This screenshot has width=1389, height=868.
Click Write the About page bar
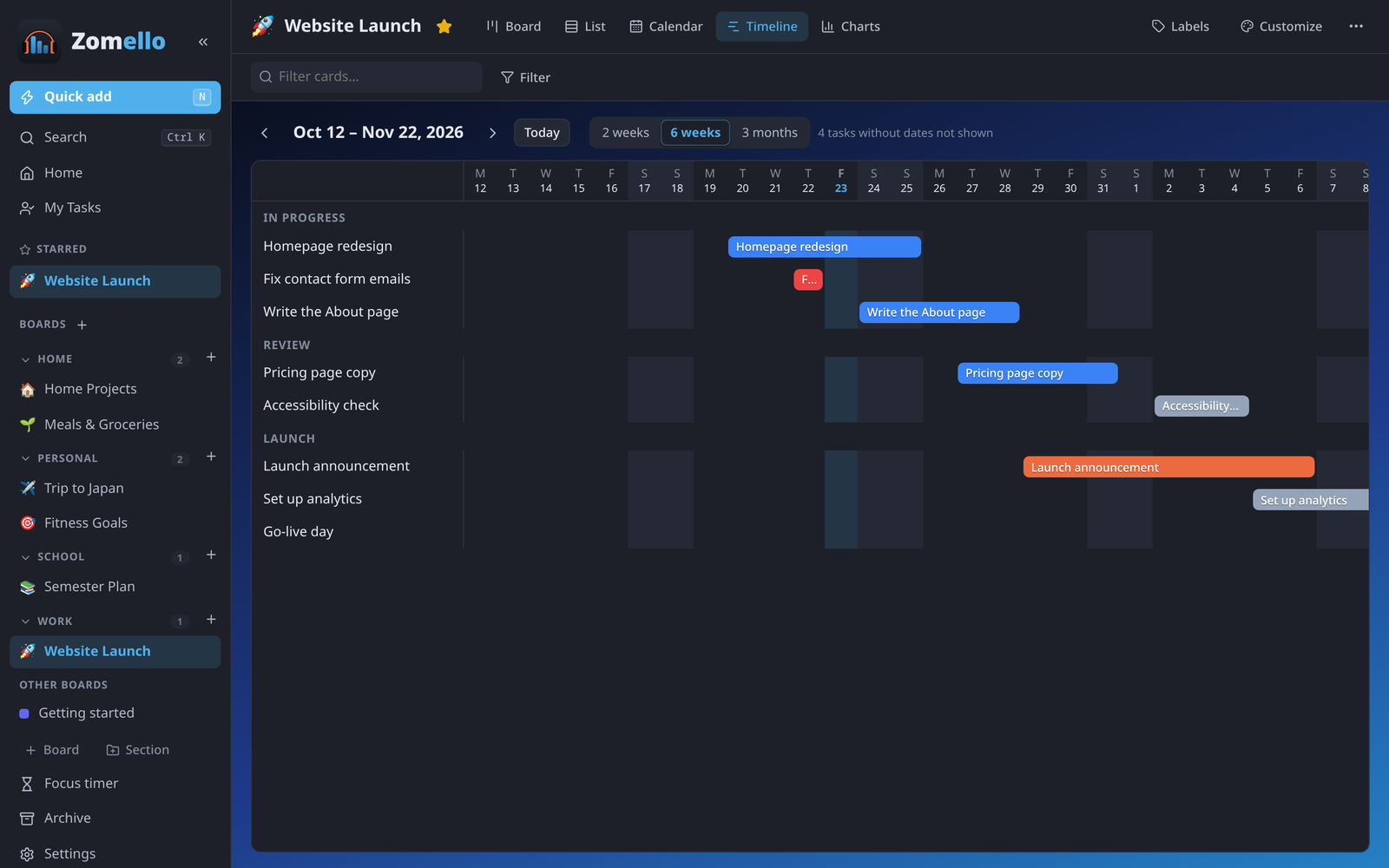pyautogui.click(x=939, y=312)
